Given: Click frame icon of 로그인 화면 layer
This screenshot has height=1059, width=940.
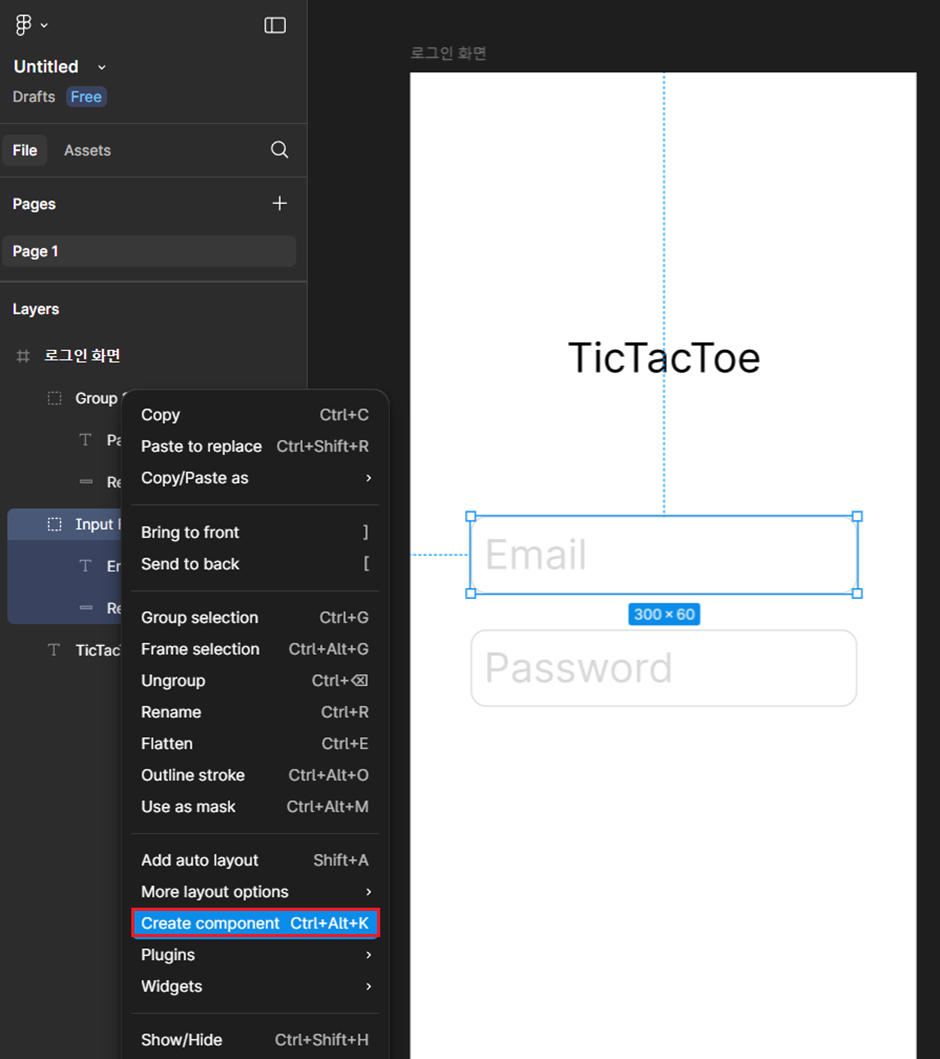Looking at the screenshot, I should [23, 356].
